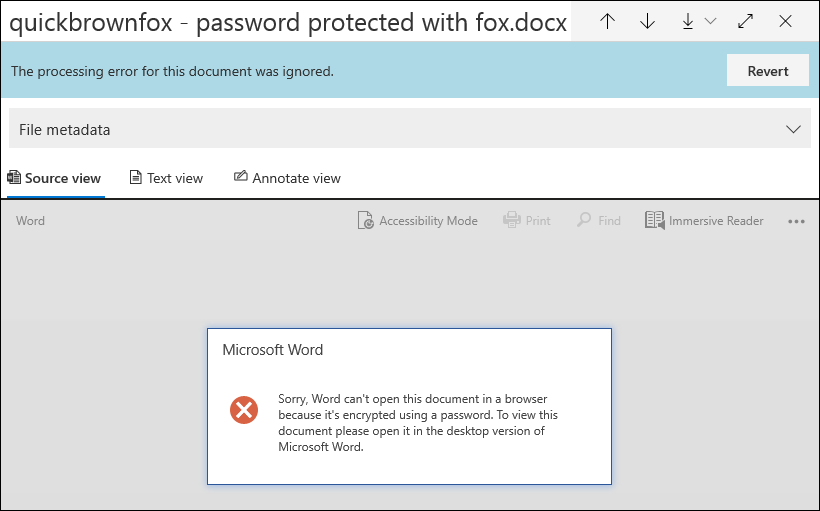Image resolution: width=820 pixels, height=511 pixels.
Task: Open the more options ellipsis menu
Action: click(796, 222)
